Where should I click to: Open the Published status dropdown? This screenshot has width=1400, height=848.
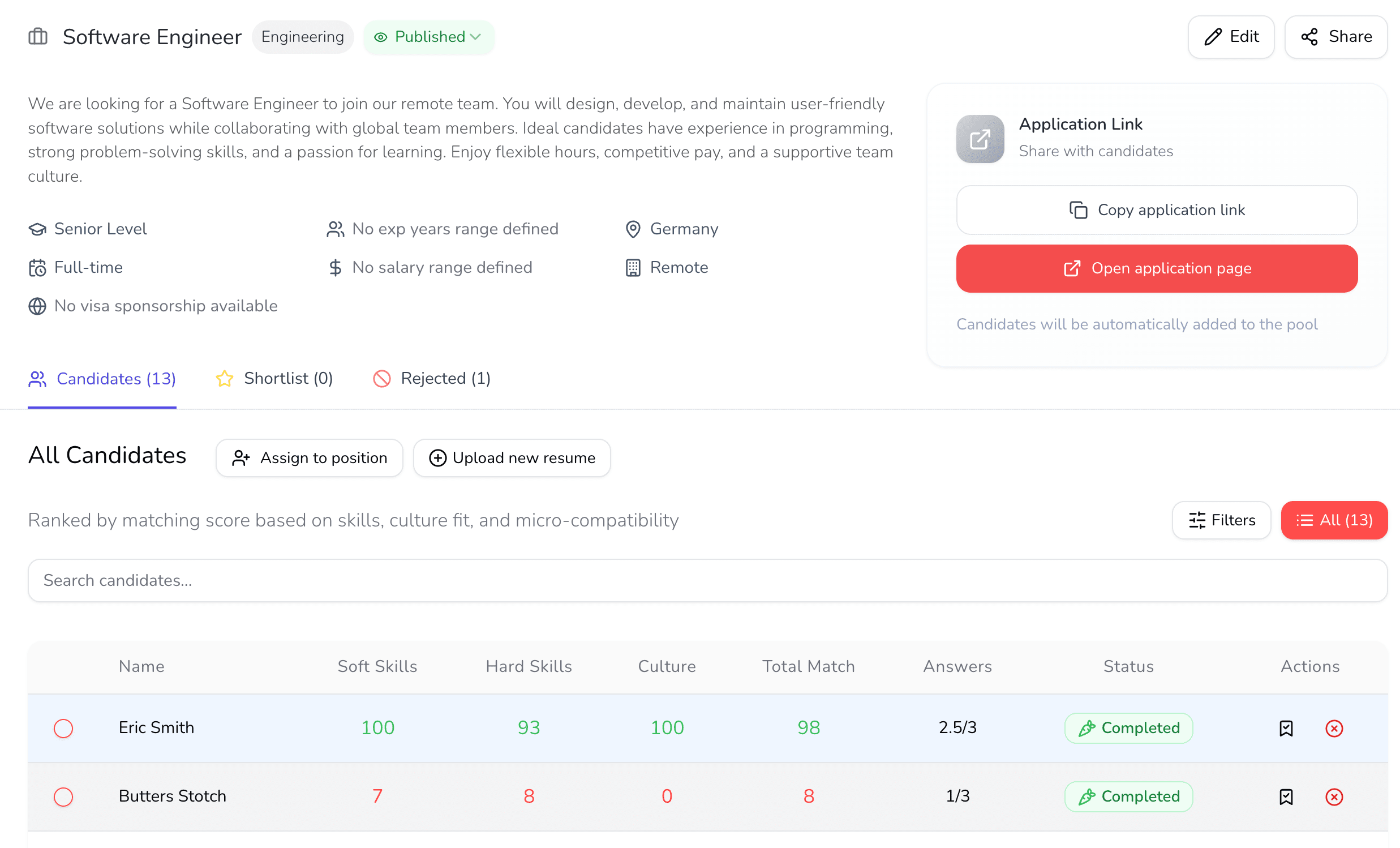click(428, 37)
